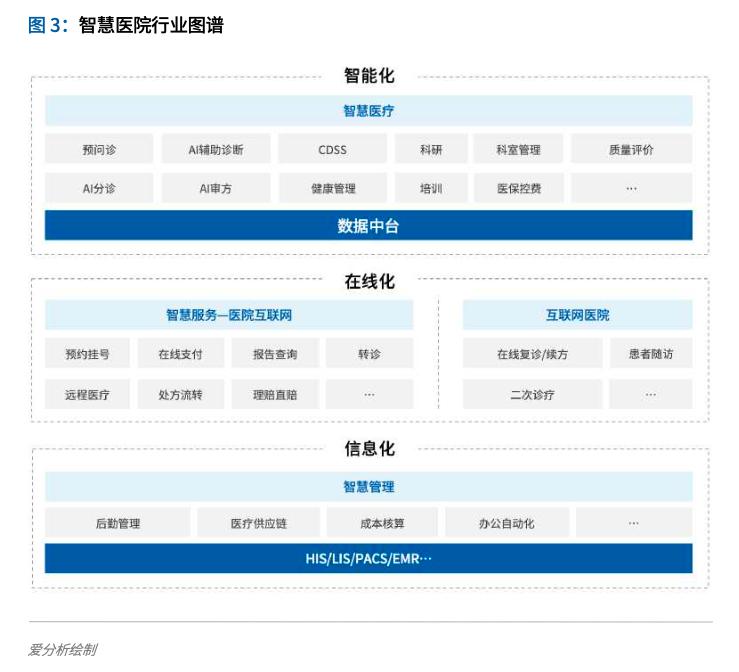Screen dimensions: 739x672
Task: Select the 在线复诊/续方 box
Action: 533,353
